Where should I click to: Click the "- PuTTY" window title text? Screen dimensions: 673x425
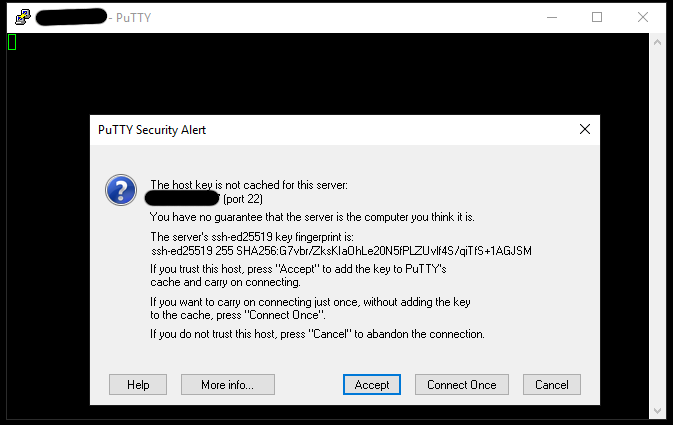[x=130, y=18]
